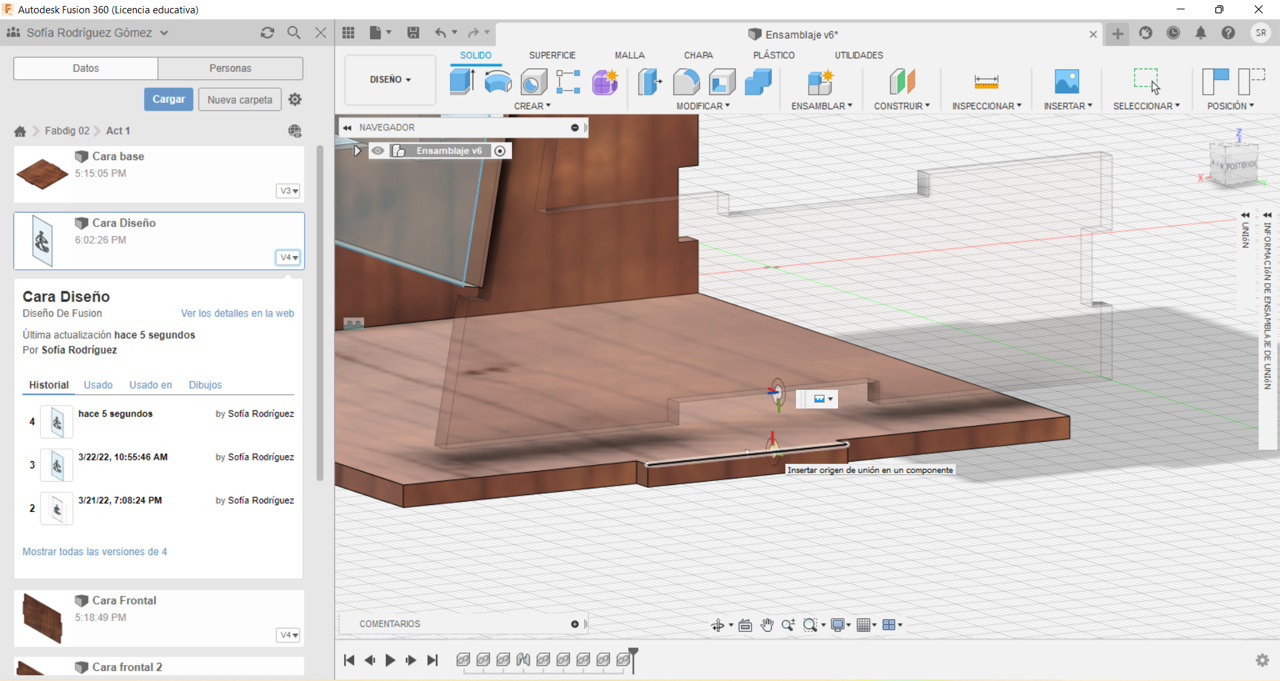
Task: Refresh the data panel
Action: tap(267, 33)
